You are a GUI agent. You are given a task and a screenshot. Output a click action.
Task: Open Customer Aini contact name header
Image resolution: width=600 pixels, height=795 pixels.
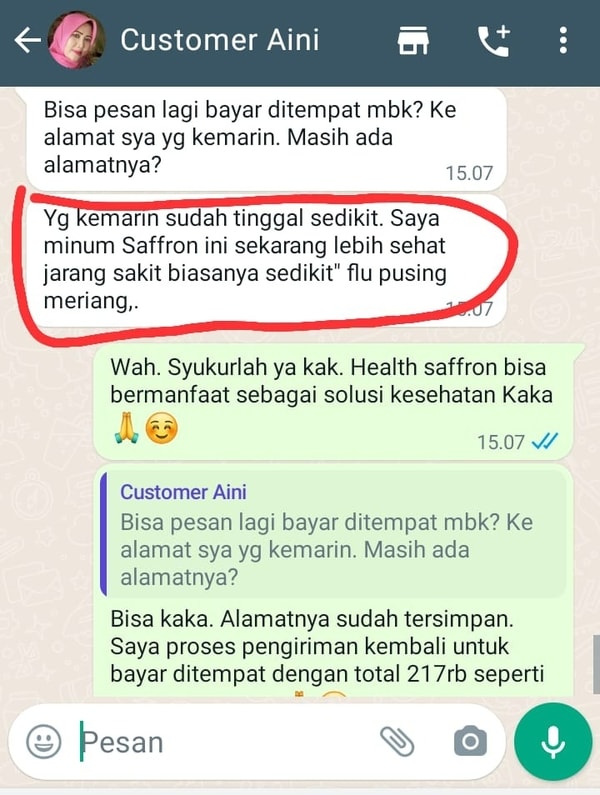(220, 40)
